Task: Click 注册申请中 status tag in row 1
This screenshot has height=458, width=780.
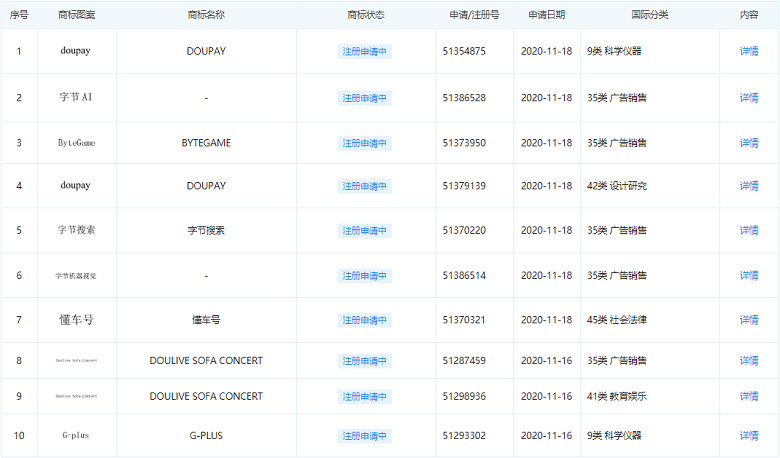Action: [365, 52]
